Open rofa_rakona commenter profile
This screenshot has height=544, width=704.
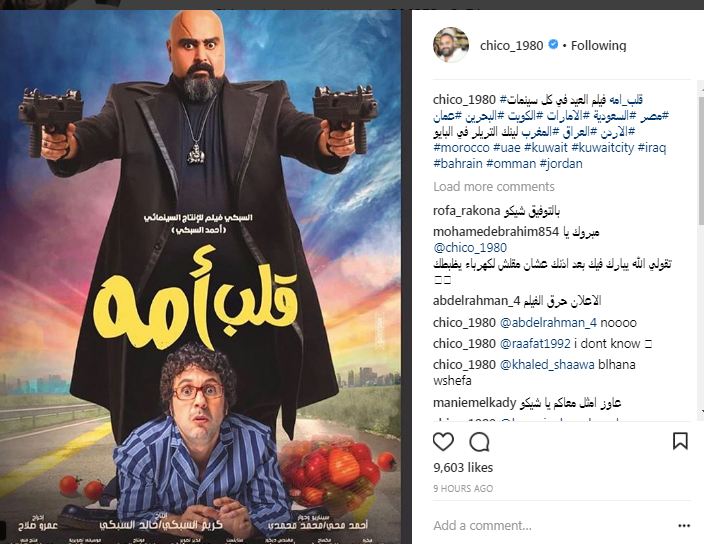(x=466, y=211)
